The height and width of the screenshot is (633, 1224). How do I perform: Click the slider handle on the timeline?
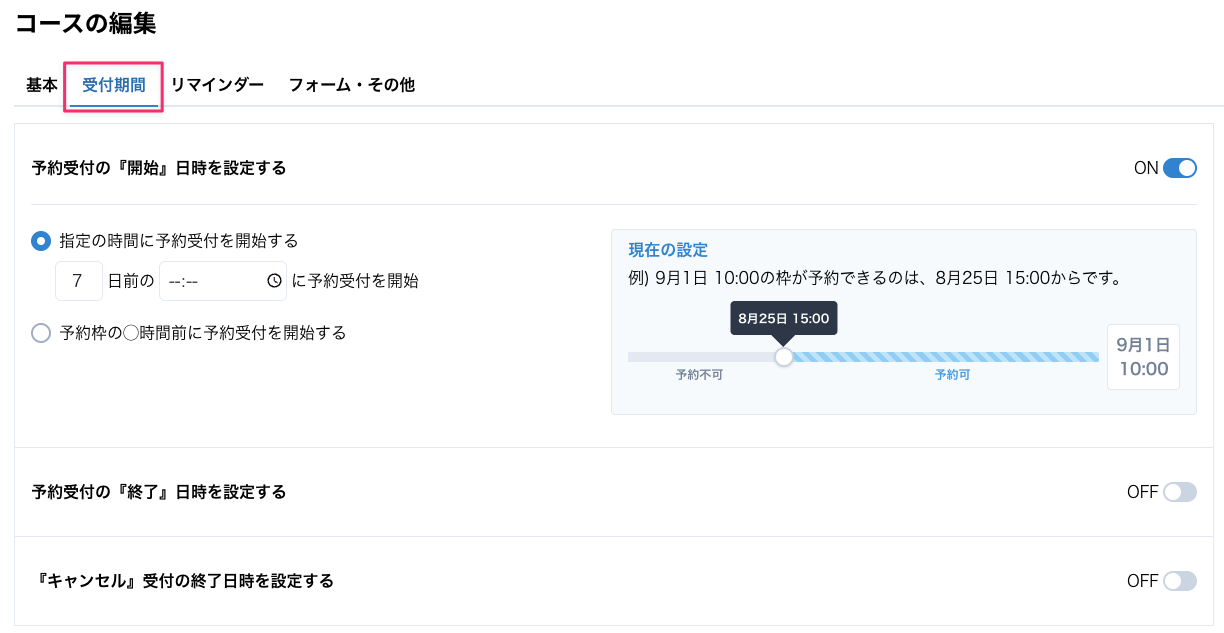784,357
